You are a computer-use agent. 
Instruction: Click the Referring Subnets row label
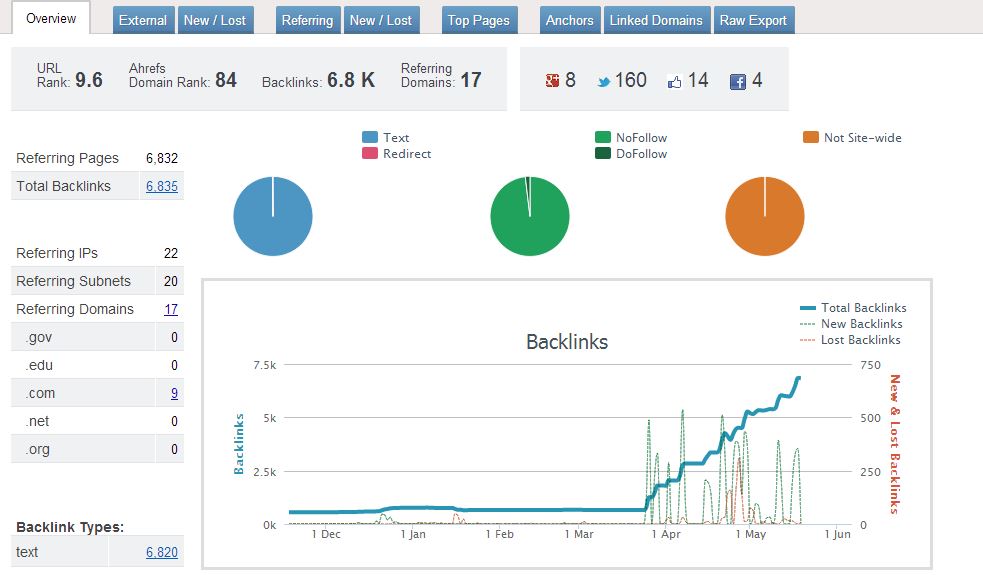(x=73, y=282)
